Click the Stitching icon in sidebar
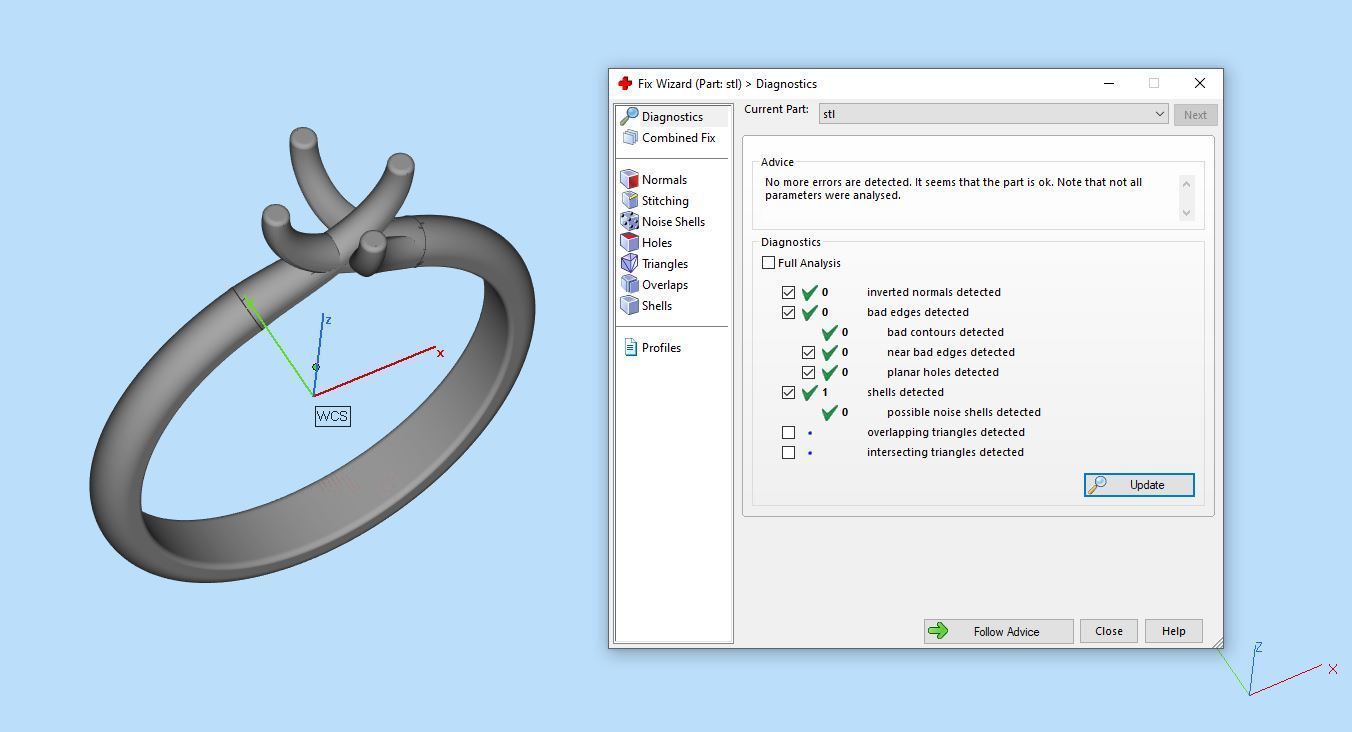 pos(629,201)
